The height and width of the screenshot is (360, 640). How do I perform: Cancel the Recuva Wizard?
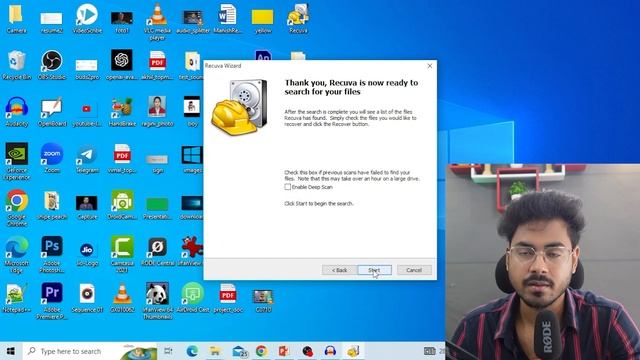(x=414, y=270)
